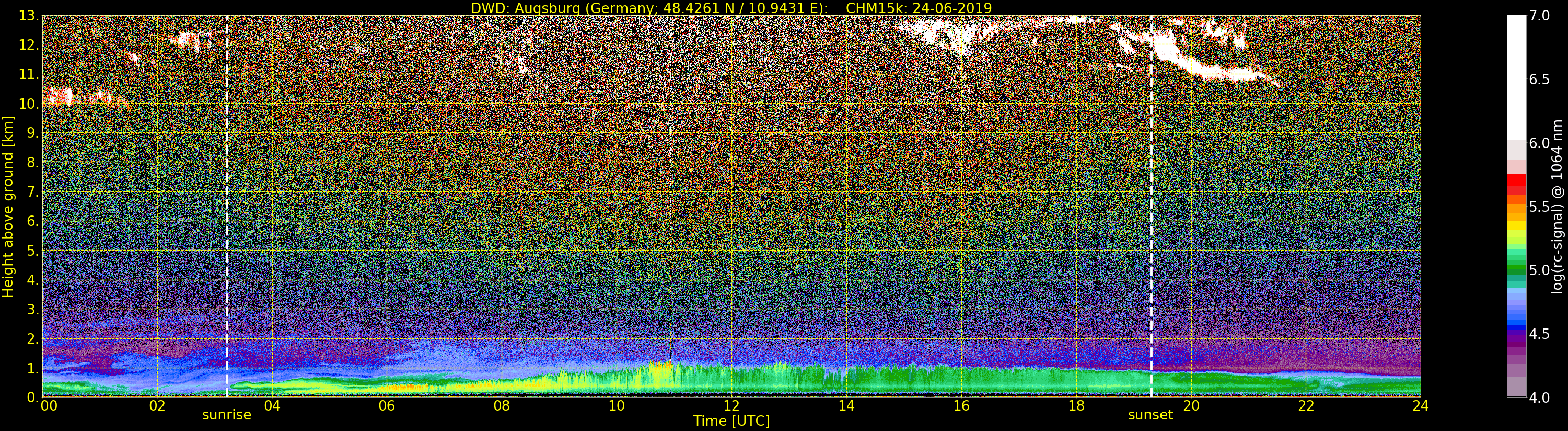The image size is (1568, 431).
Task: Click height axis tick '7.'
Action: coord(32,192)
